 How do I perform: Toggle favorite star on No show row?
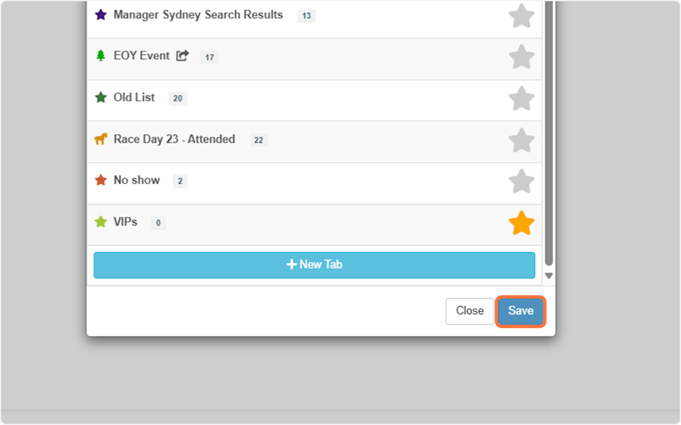pyautogui.click(x=521, y=181)
